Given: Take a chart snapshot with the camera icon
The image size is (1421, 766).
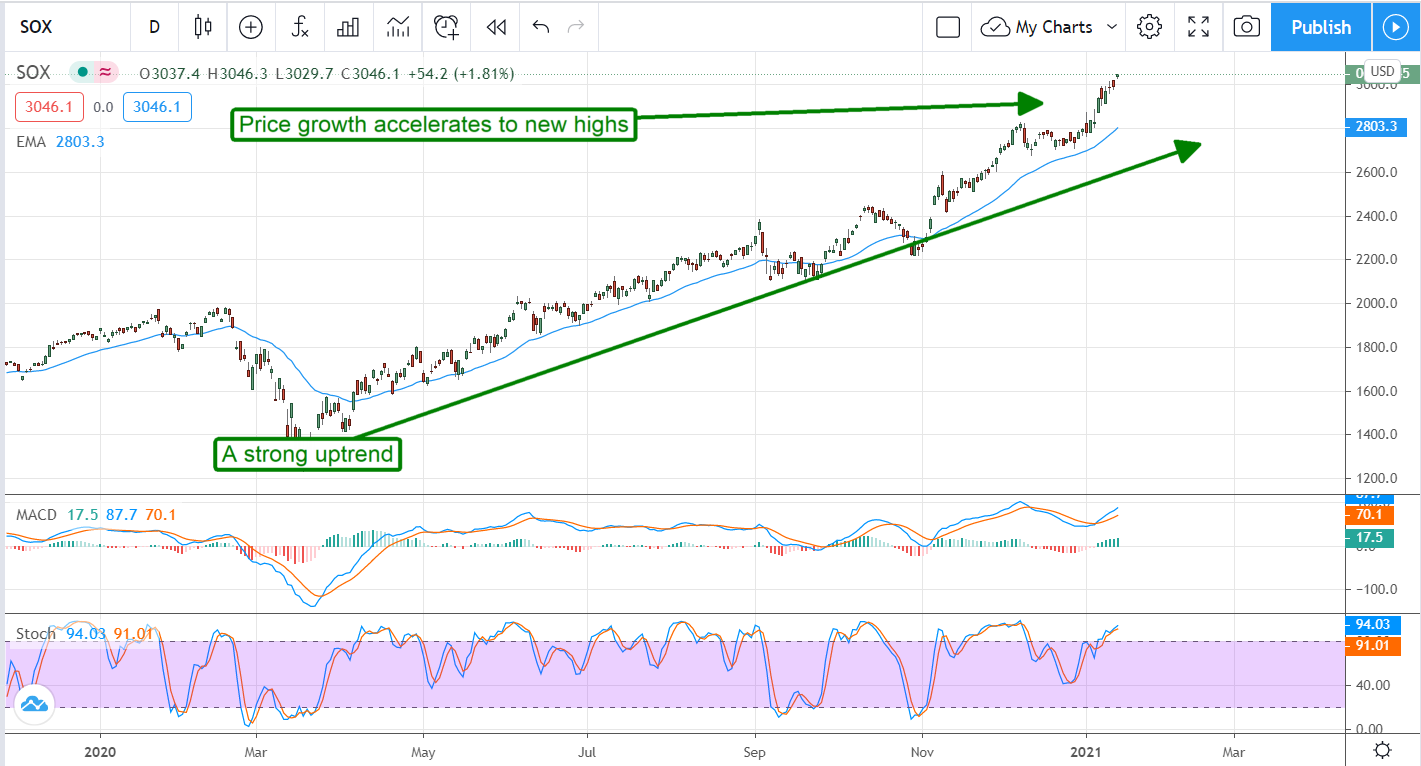Looking at the screenshot, I should pyautogui.click(x=1246, y=27).
